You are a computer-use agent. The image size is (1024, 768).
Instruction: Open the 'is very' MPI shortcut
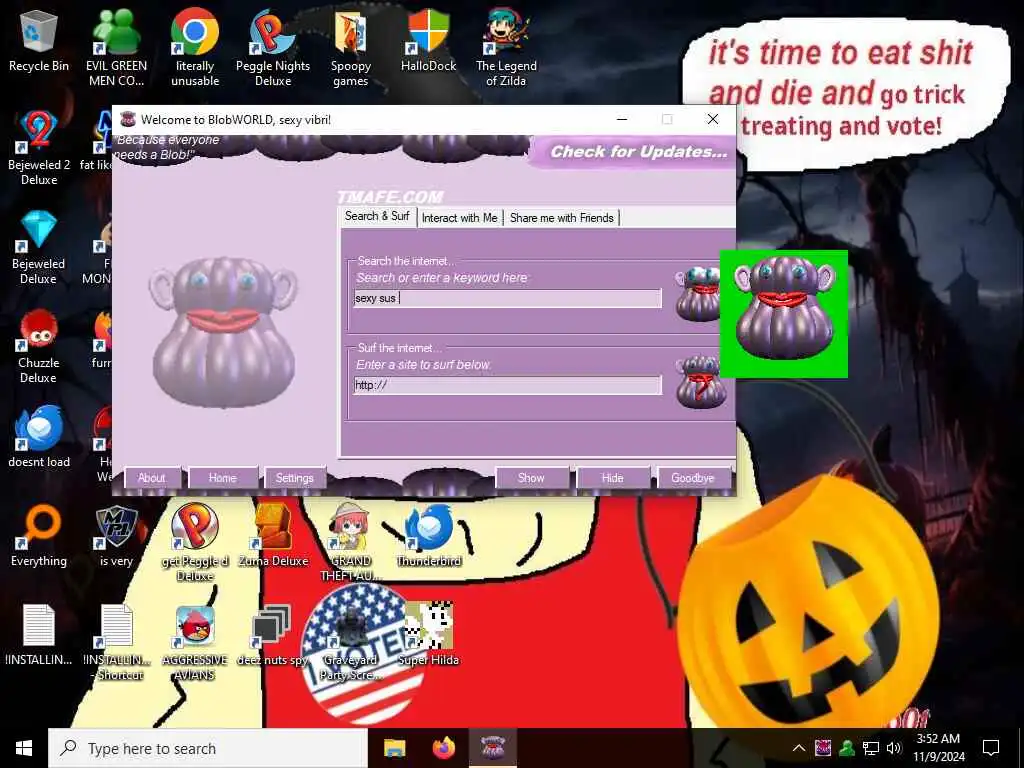(116, 536)
